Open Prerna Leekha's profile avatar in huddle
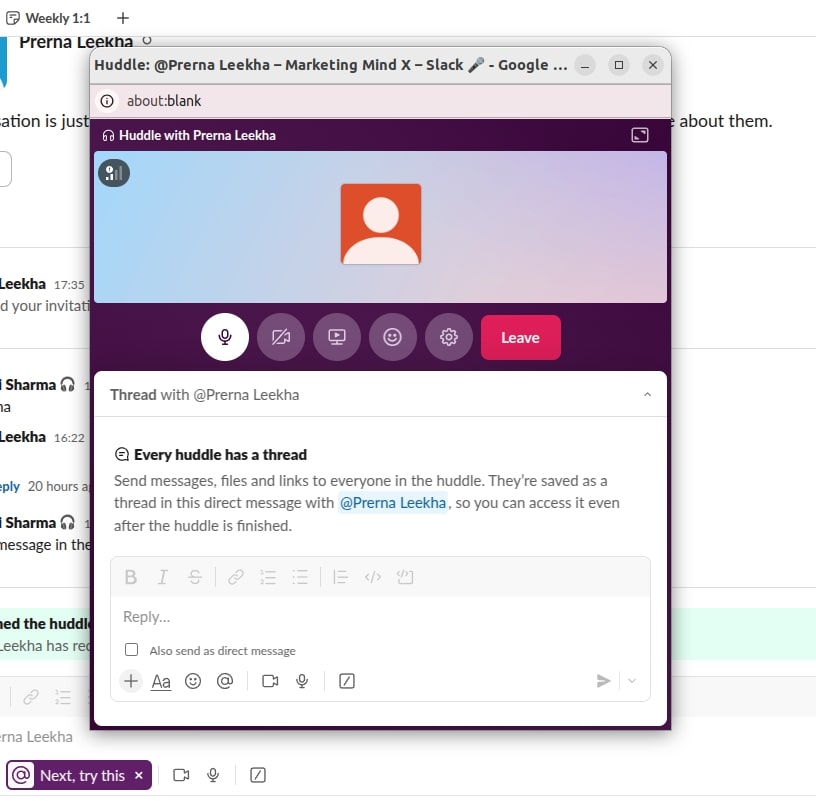The width and height of the screenshot is (816, 801). pyautogui.click(x=381, y=224)
